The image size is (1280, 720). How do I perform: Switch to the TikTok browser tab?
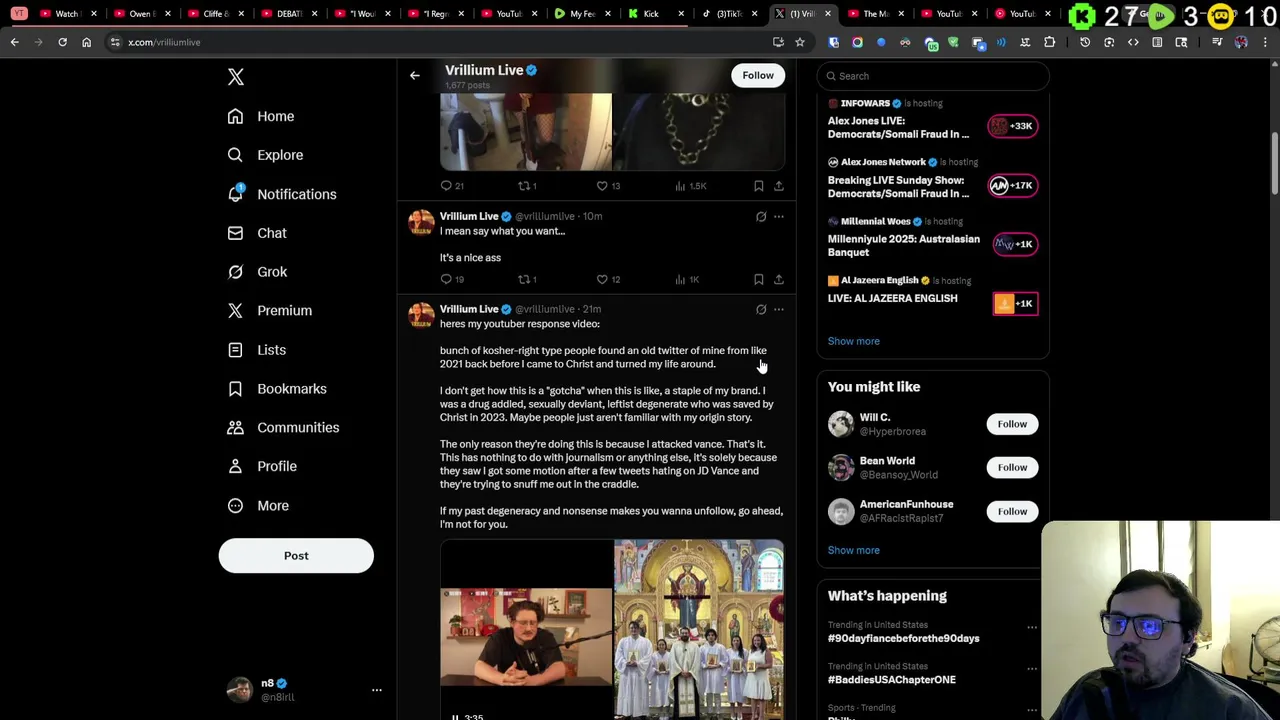pos(728,14)
